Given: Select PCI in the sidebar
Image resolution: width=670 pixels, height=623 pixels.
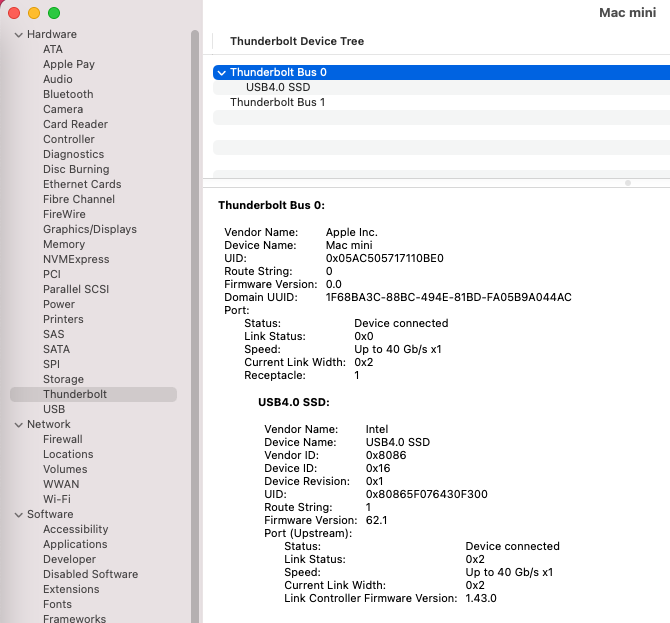Looking at the screenshot, I should pos(52,274).
